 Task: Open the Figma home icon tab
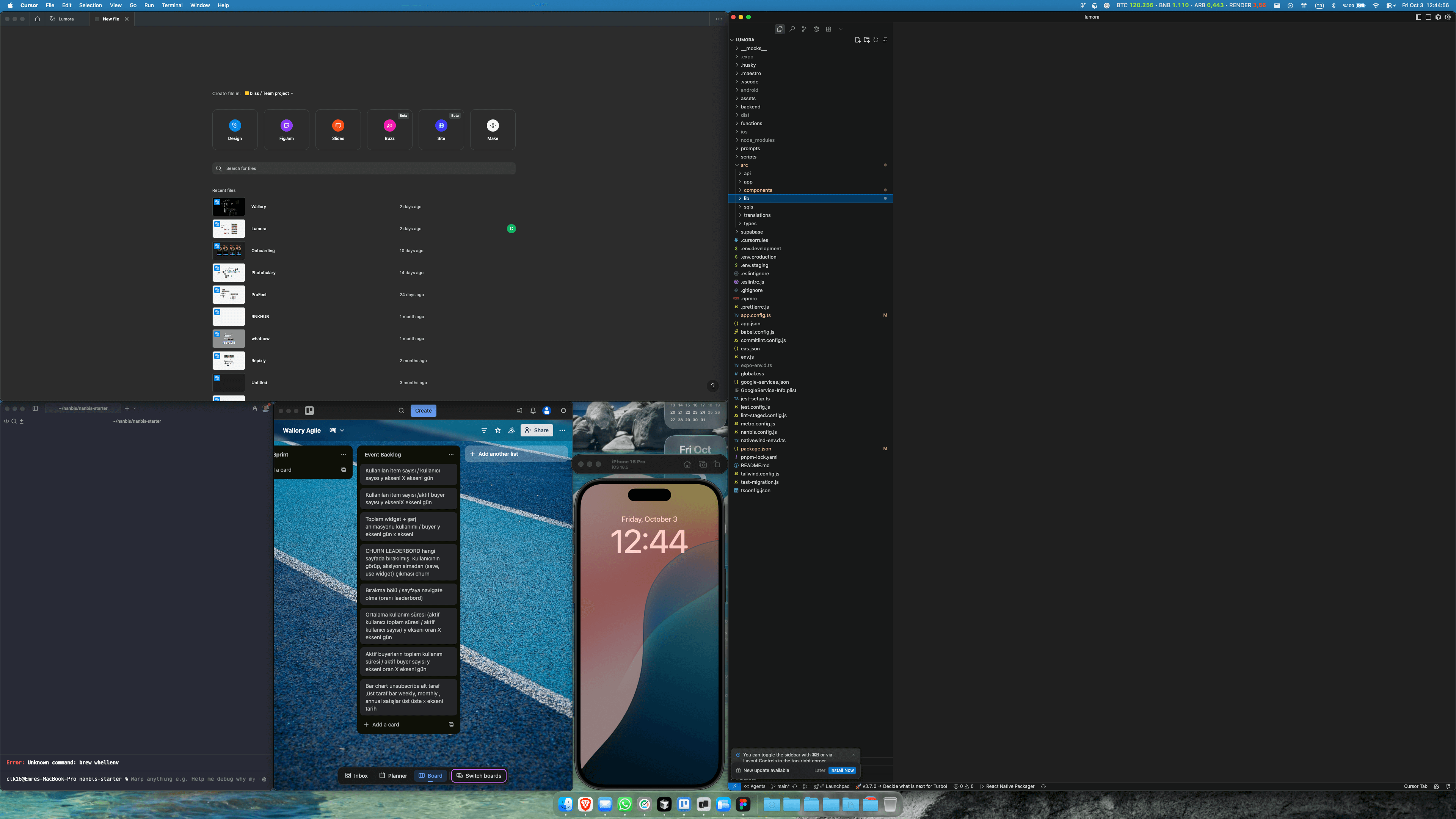tap(37, 19)
